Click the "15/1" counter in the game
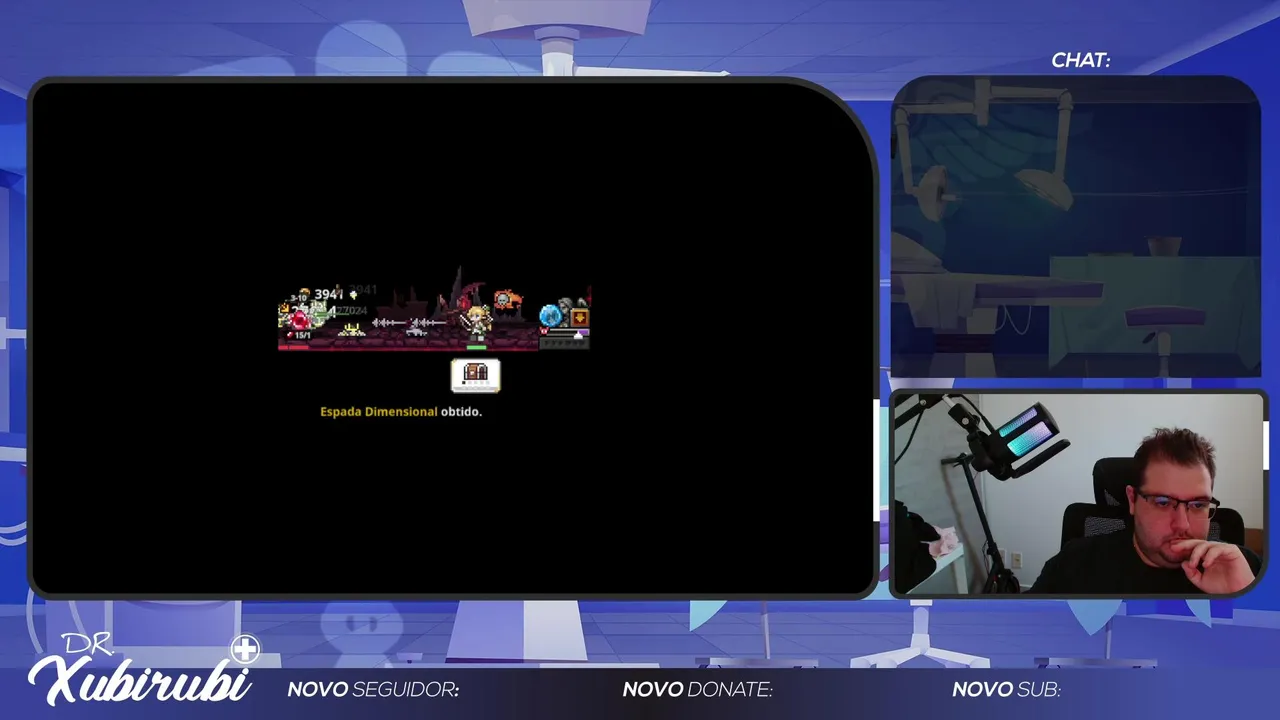Viewport: 1280px width, 720px height. (301, 336)
